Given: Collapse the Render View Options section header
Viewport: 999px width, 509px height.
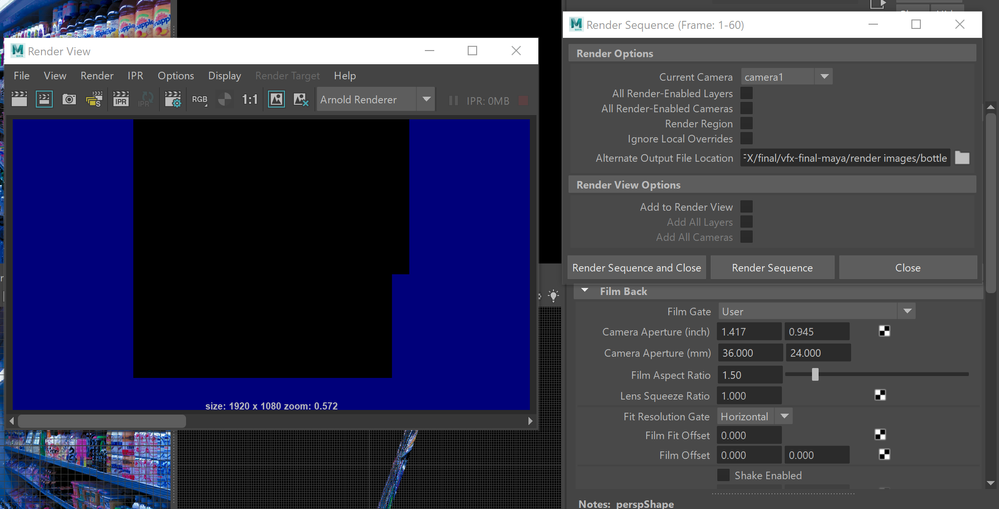Looking at the screenshot, I should (772, 185).
